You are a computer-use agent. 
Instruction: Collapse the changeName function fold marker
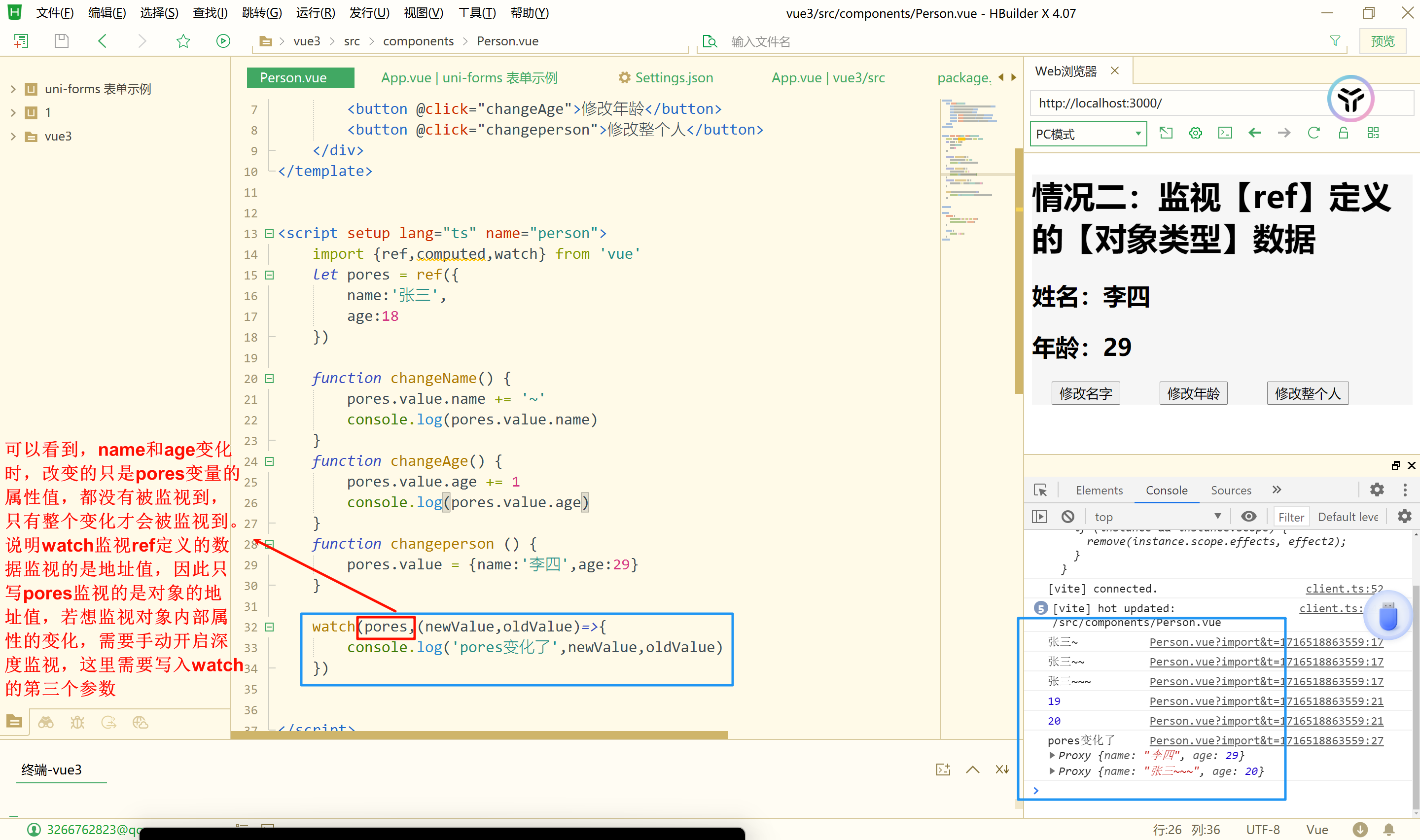(269, 379)
